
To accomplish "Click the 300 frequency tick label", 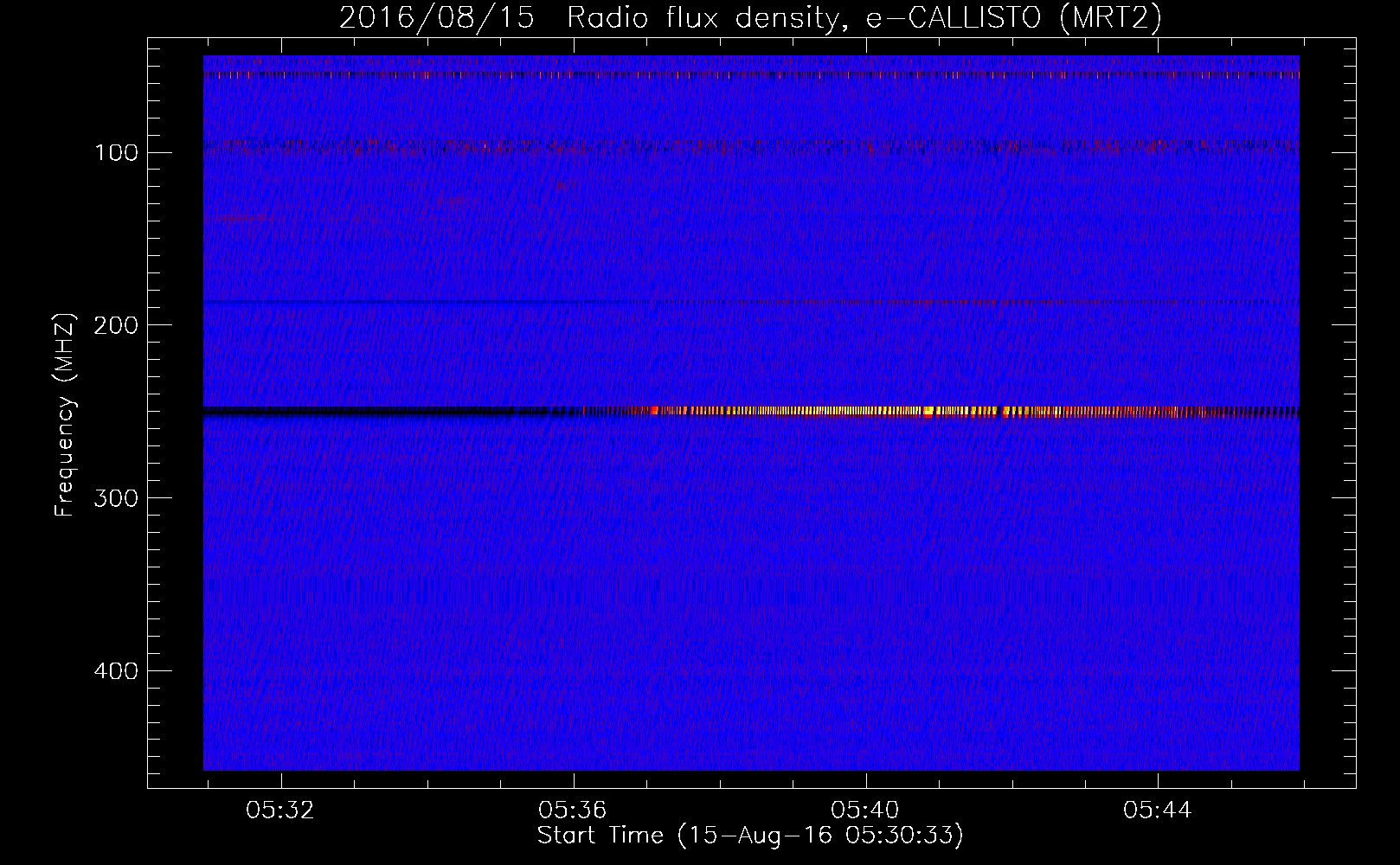I will pos(117,498).
